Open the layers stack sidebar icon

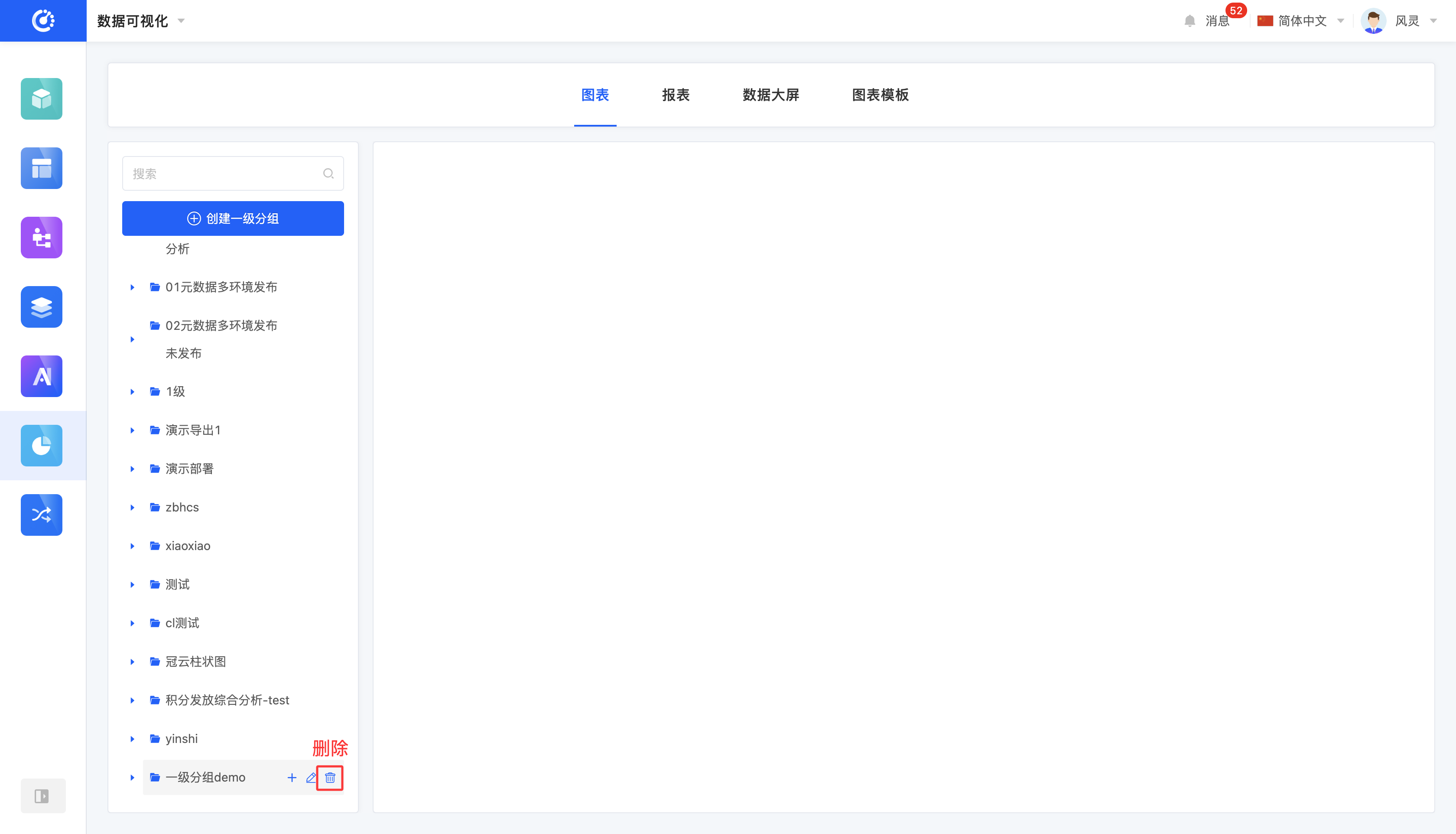click(x=42, y=306)
